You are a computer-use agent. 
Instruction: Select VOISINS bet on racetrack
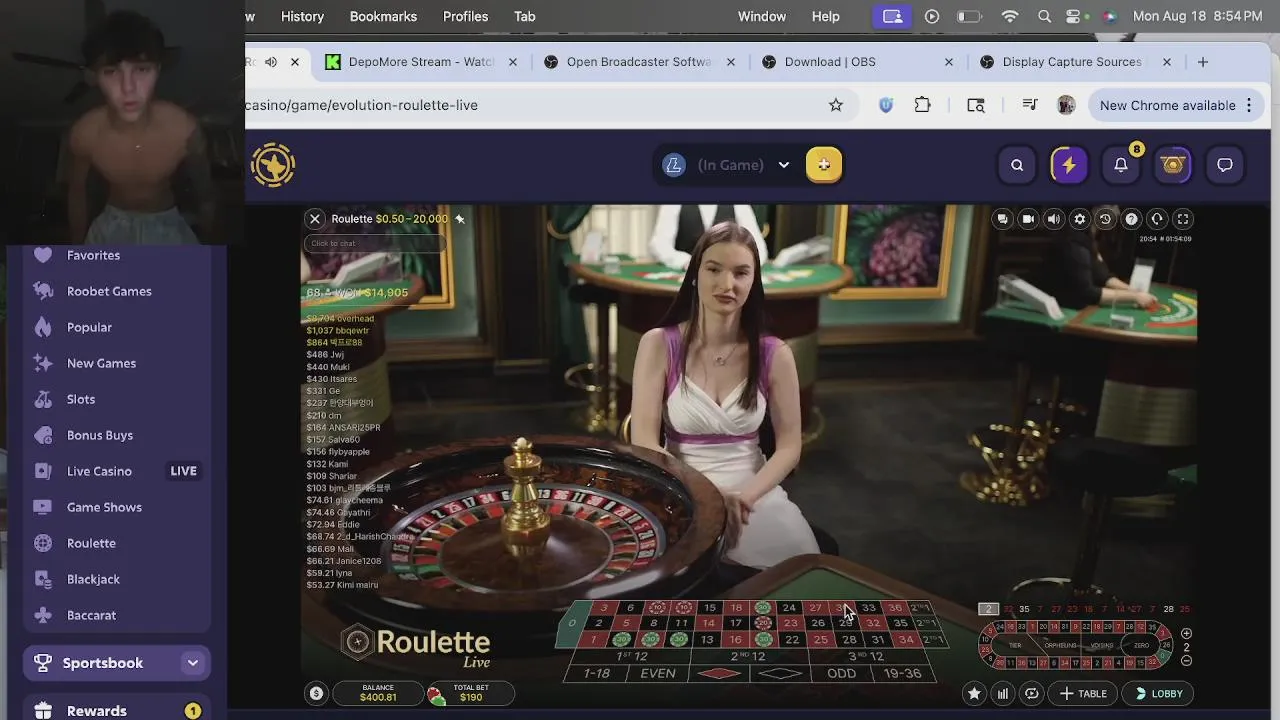click(1102, 645)
